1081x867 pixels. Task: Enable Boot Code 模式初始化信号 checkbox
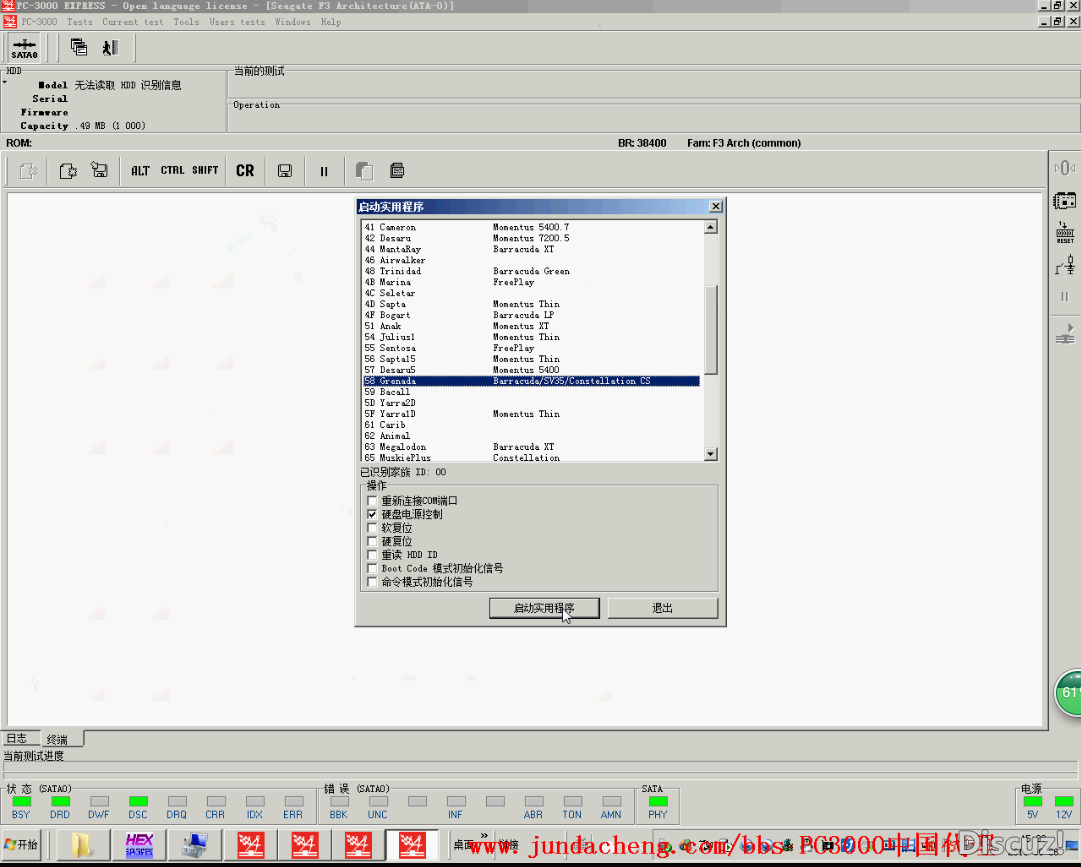(x=373, y=568)
